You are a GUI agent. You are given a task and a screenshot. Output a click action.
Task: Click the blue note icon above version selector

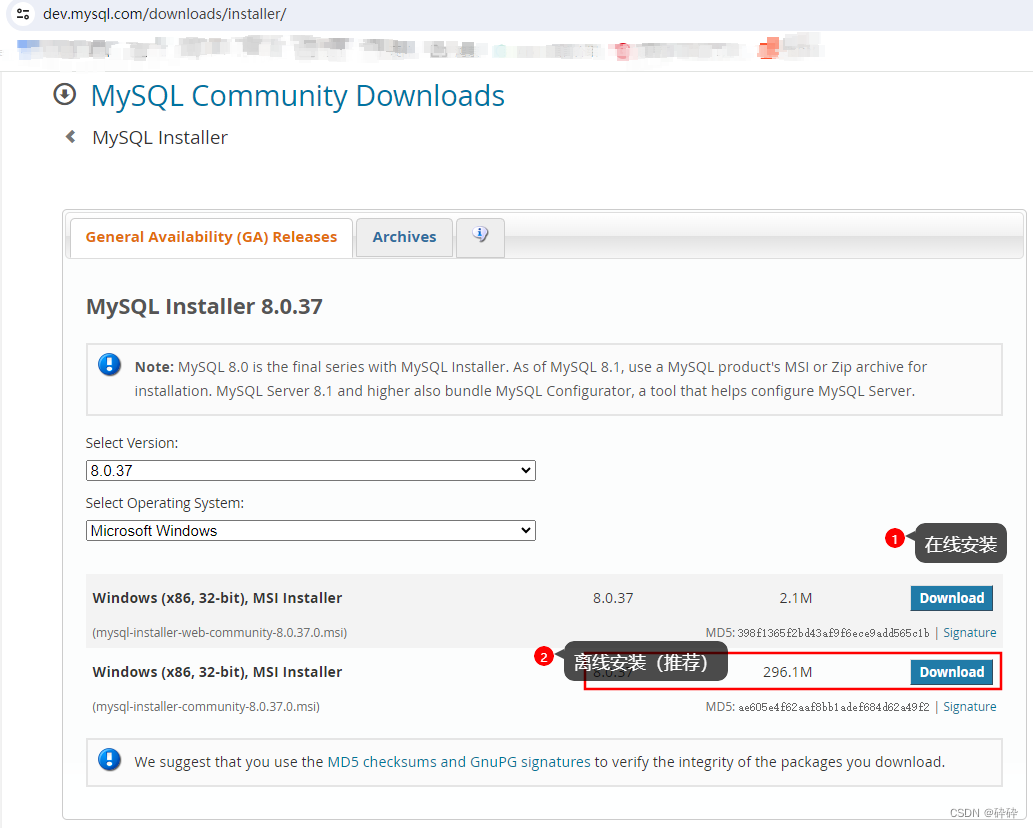pos(109,364)
